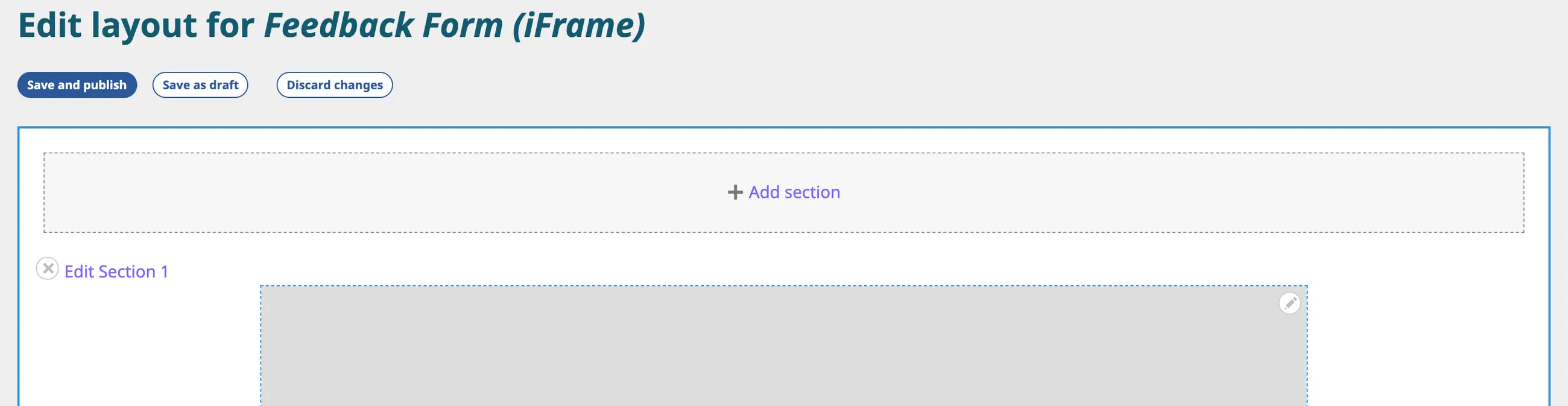This screenshot has width=1568, height=406.
Task: Select the gray block placeholder in Section 1
Action: coord(783,347)
